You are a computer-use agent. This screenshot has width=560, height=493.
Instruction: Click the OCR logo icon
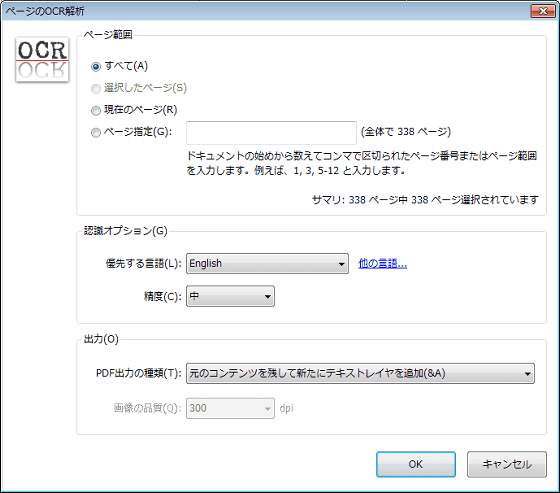[42, 60]
